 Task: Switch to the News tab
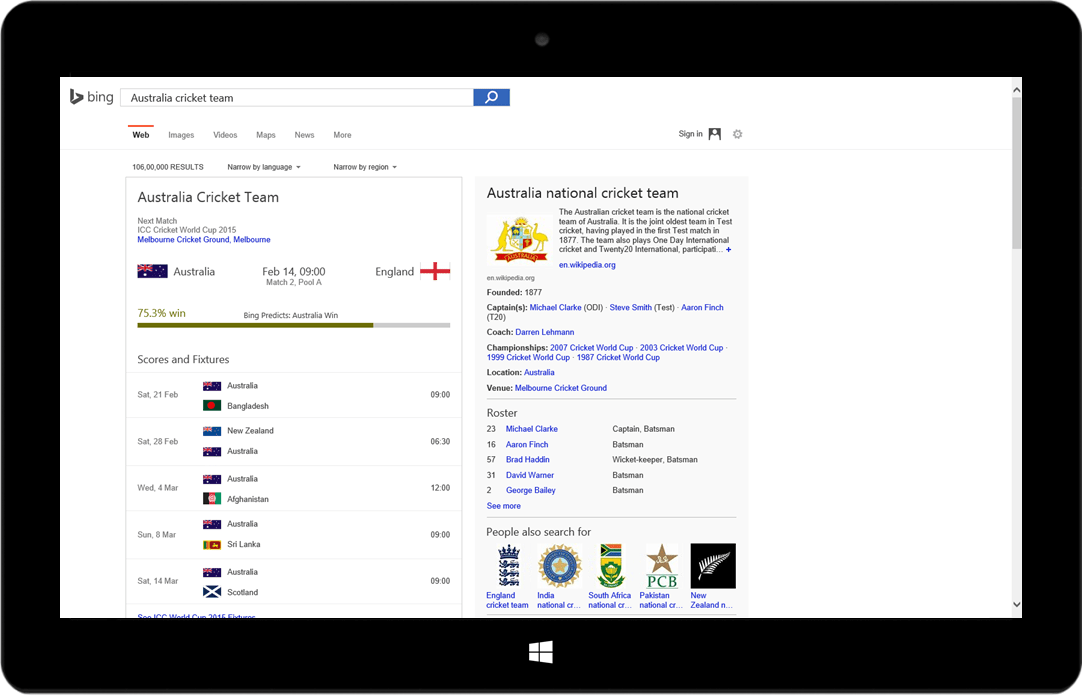(x=304, y=135)
